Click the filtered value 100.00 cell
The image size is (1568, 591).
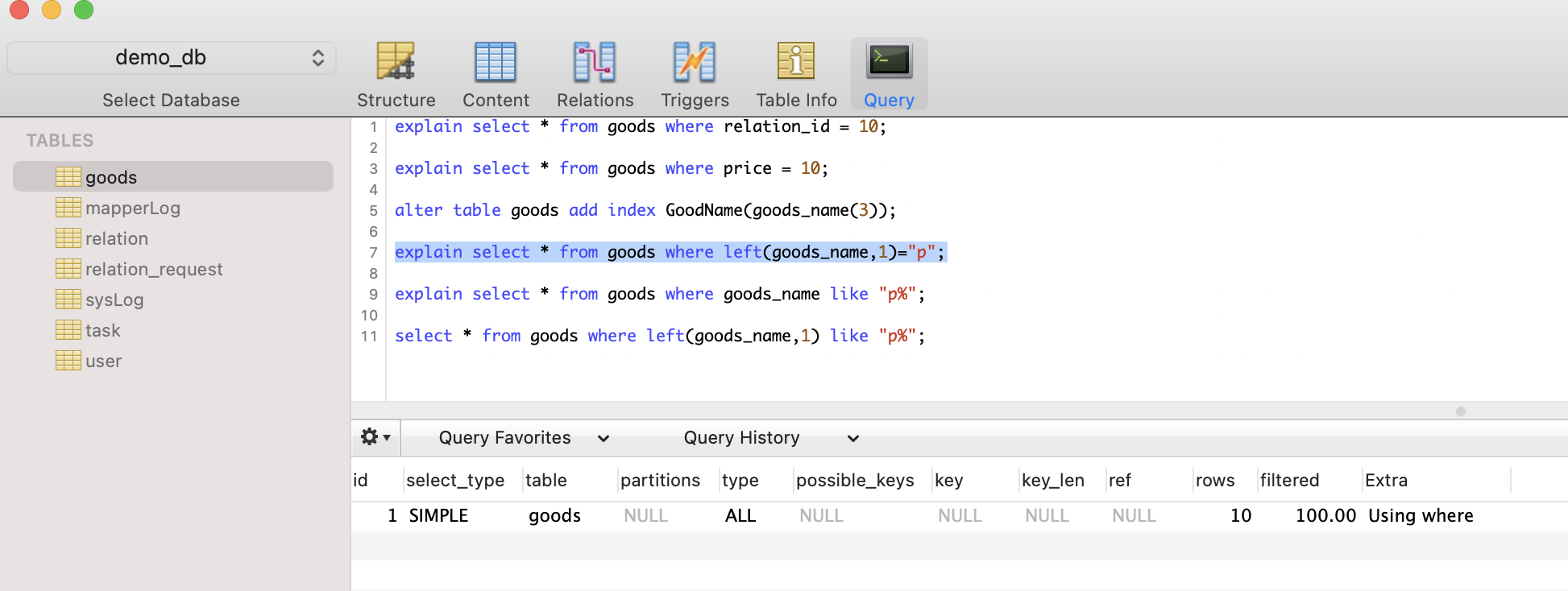tap(1325, 515)
